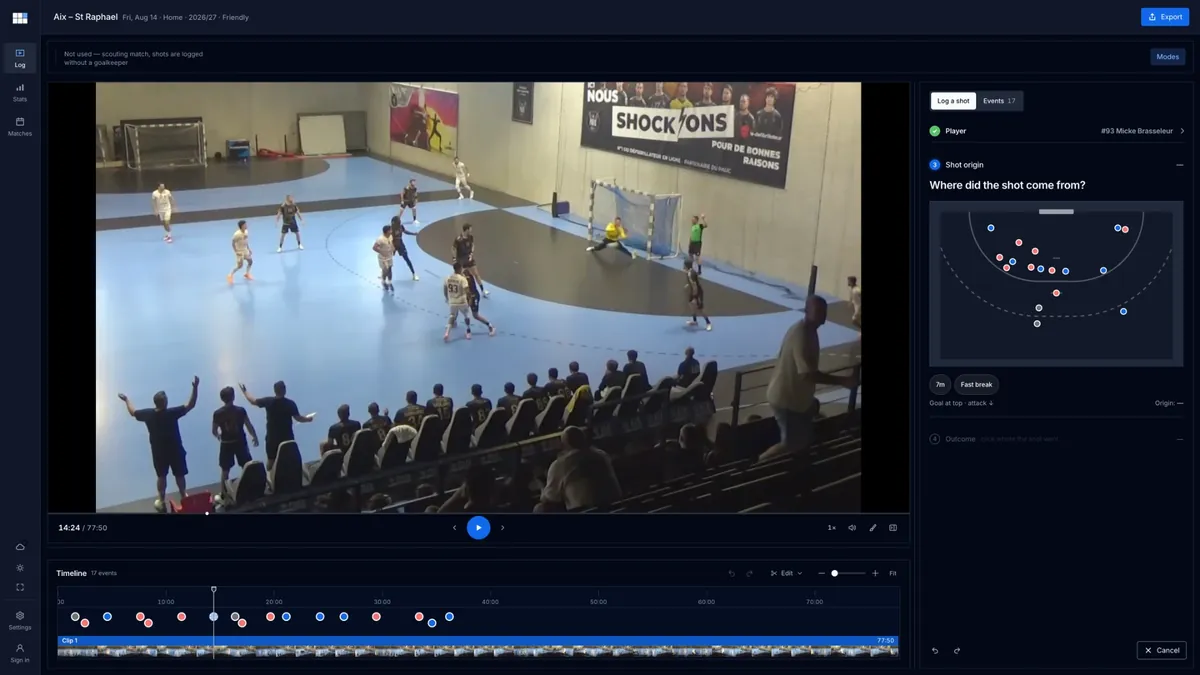This screenshot has width=1200, height=675.
Task: Play the video with the blue play button
Action: 478,527
